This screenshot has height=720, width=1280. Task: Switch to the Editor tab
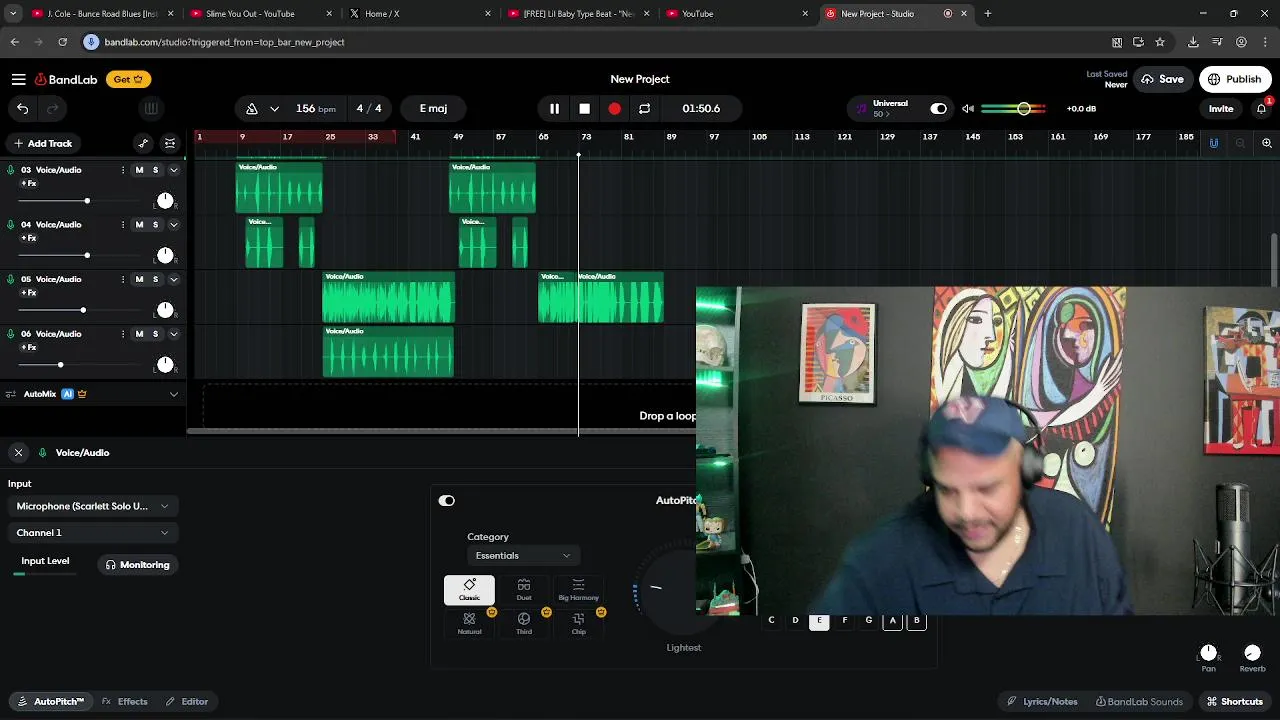coord(187,701)
